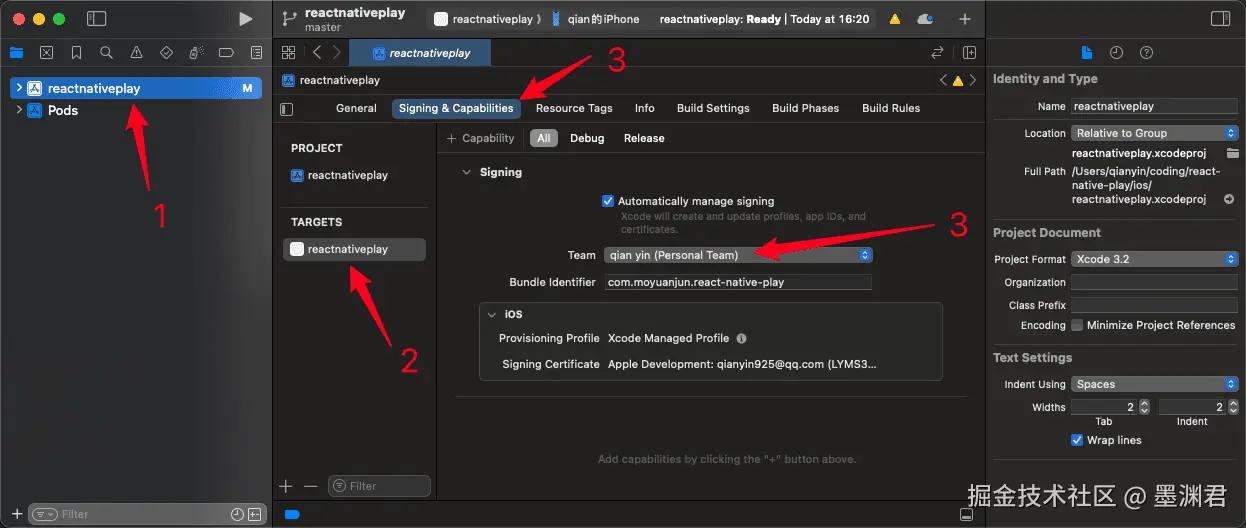
Task: Open the Find navigator magnifier icon
Action: (x=106, y=52)
